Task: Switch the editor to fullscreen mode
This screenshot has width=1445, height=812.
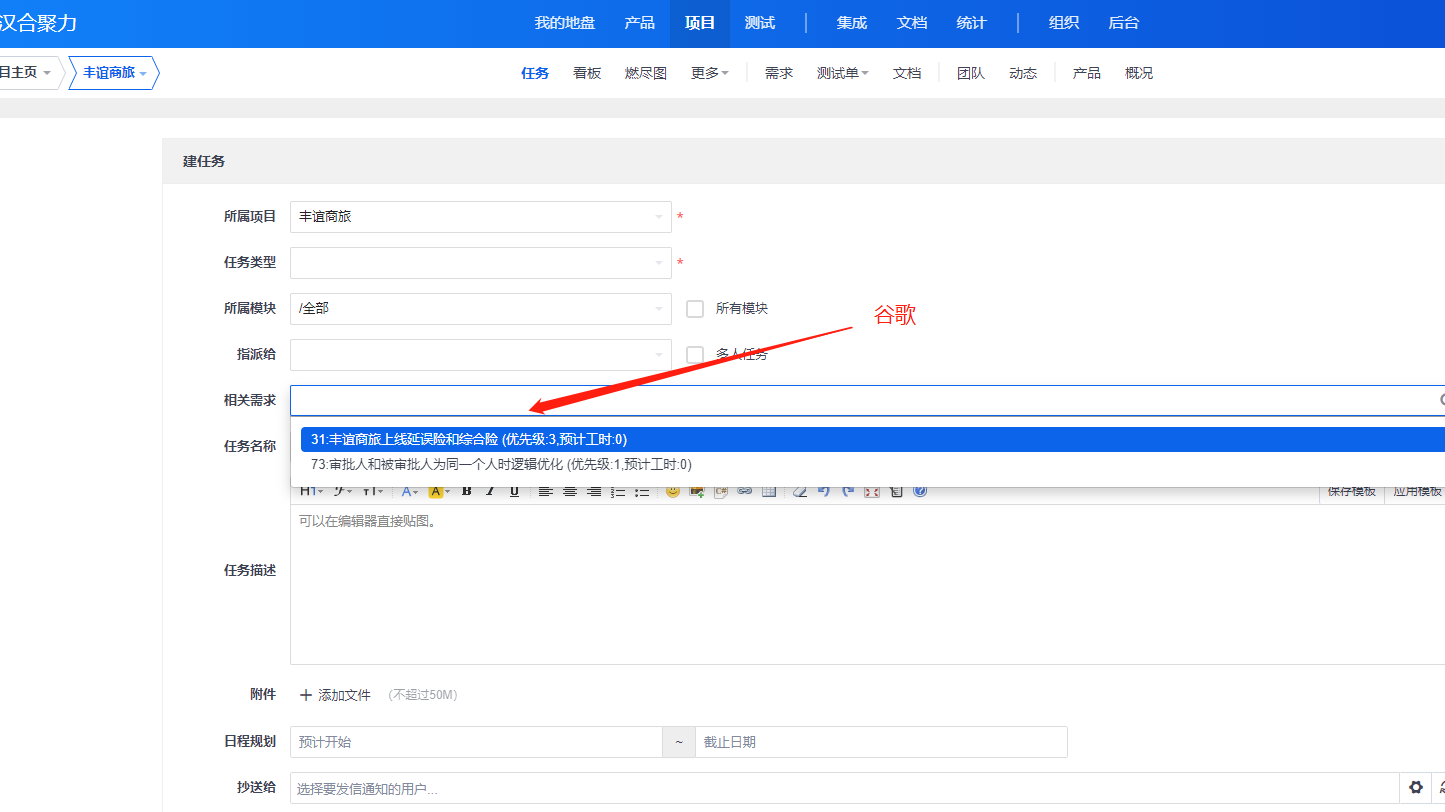Action: tap(872, 491)
